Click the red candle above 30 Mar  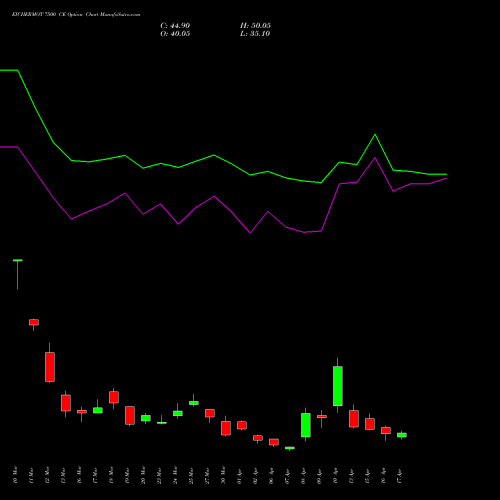(226, 428)
